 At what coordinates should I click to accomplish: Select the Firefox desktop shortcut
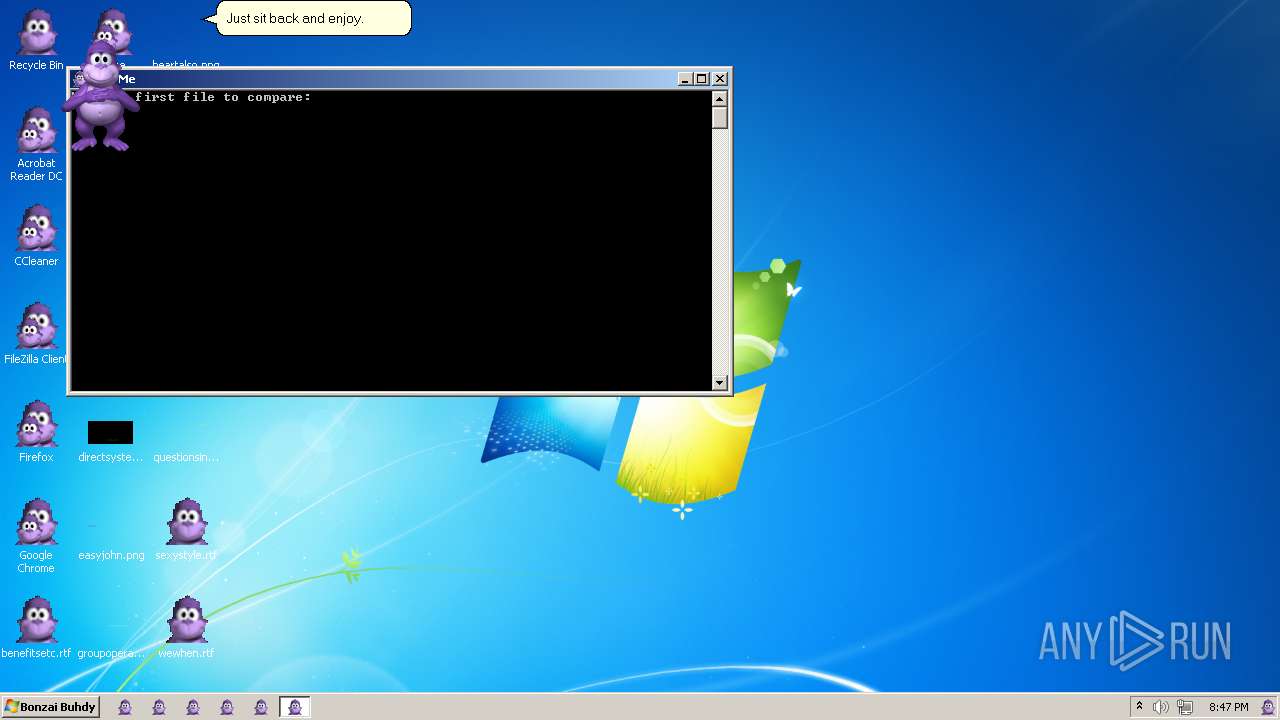click(x=36, y=432)
